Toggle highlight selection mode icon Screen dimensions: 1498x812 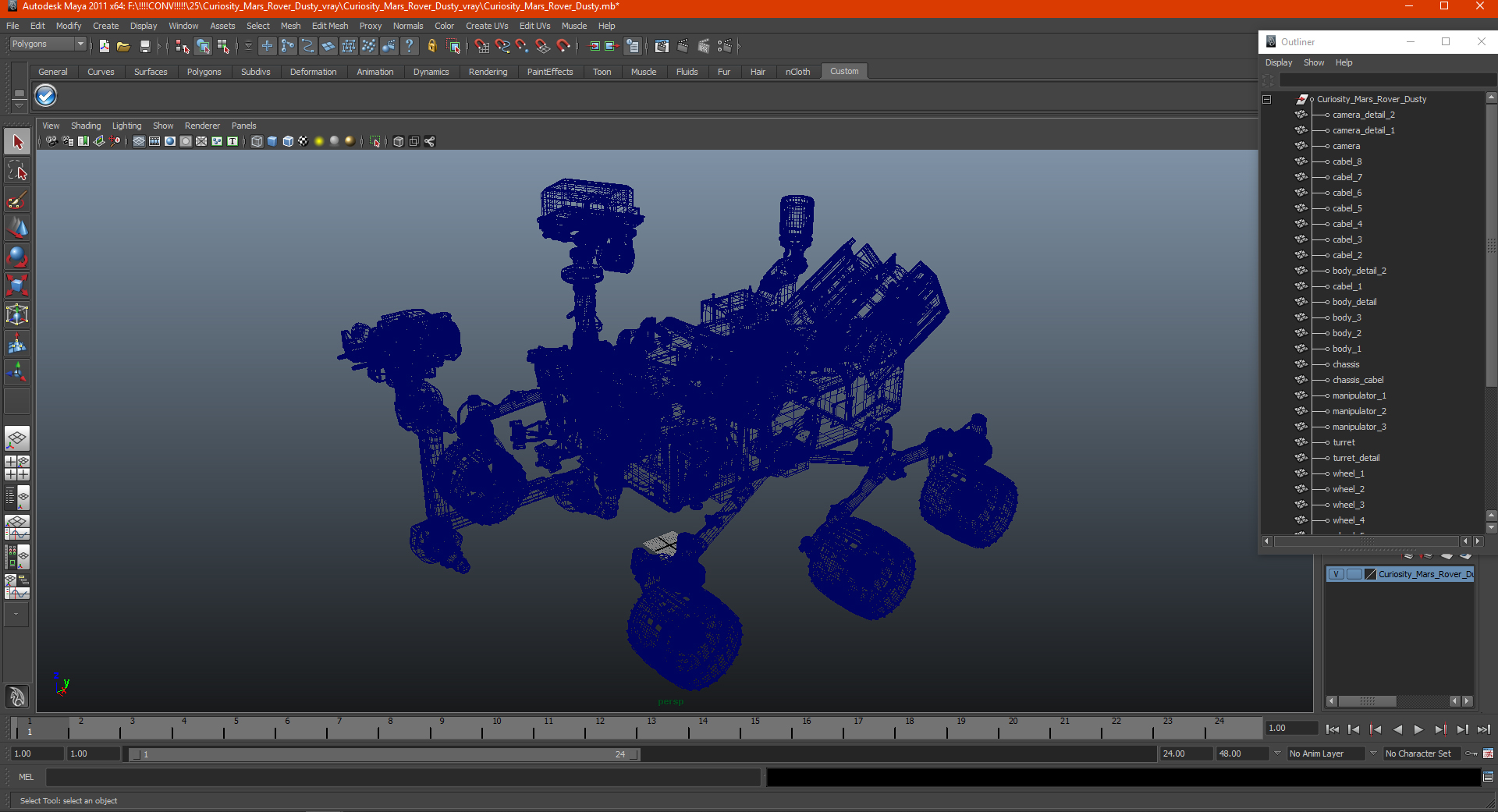point(453,46)
